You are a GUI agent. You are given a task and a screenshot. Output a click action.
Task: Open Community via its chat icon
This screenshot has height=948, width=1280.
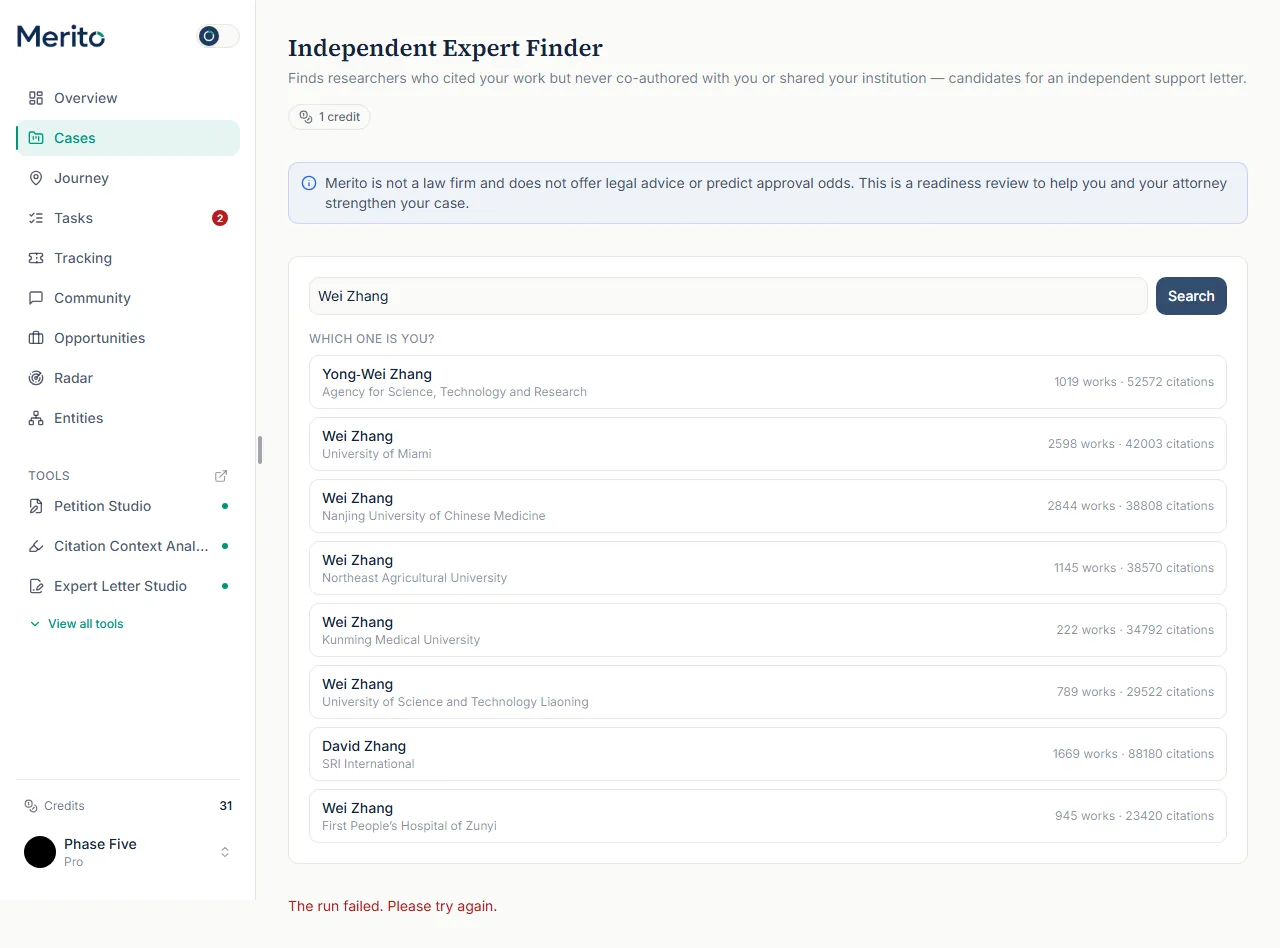36,298
